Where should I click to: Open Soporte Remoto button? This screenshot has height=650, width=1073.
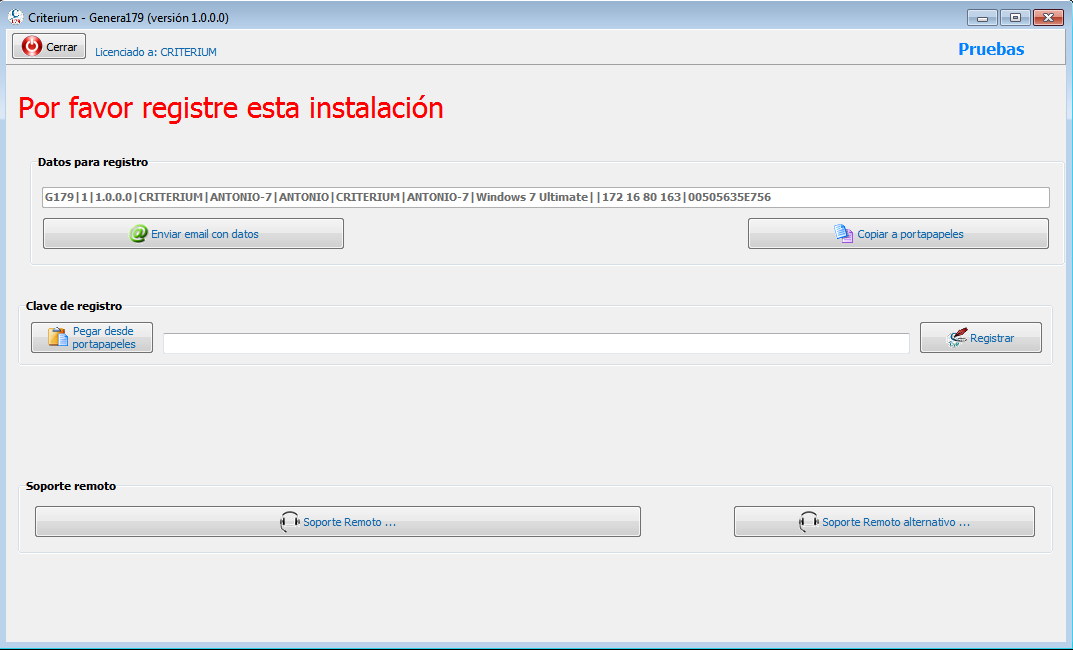[x=337, y=521]
